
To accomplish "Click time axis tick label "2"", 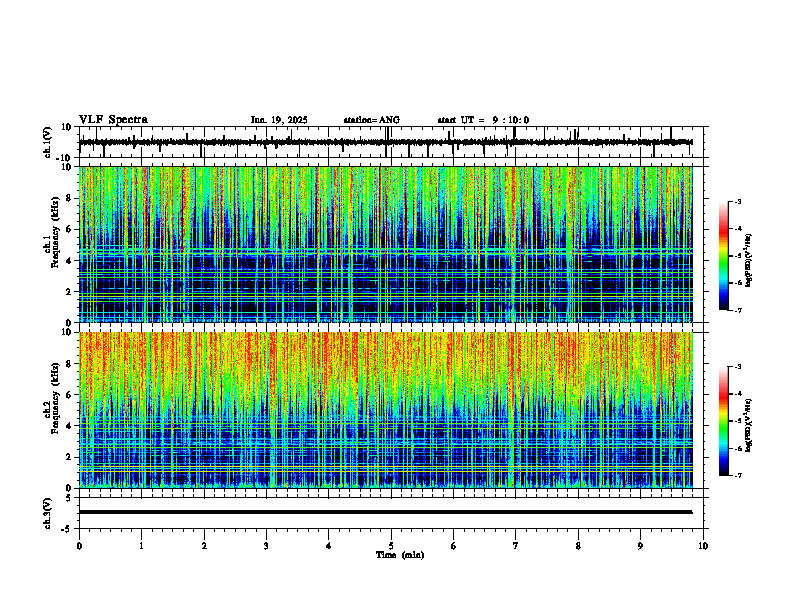I will (x=204, y=546).
